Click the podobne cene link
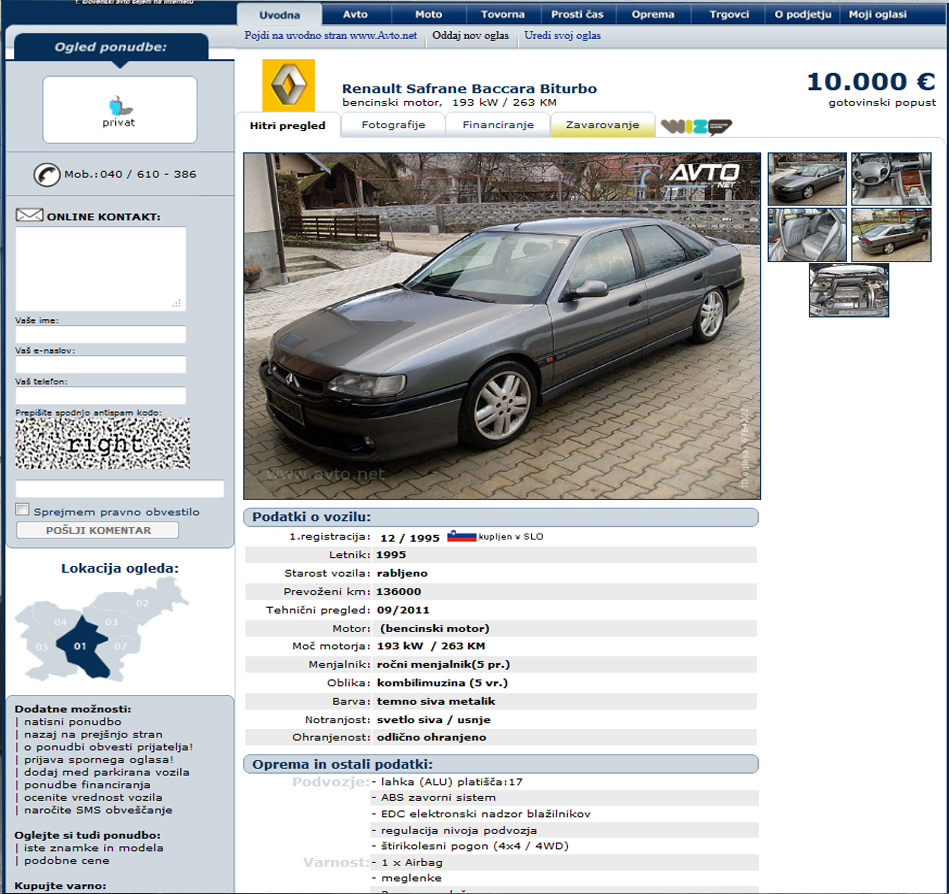The image size is (949, 894). (67, 861)
